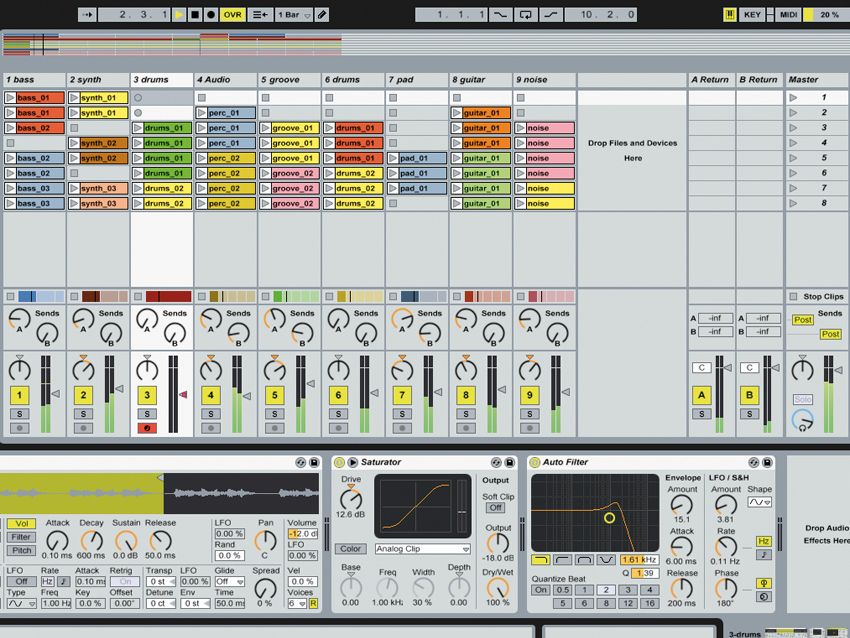Set Quantize Beat to 16 in Auto Filter
Viewport: 850px width, 638px height.
(x=649, y=602)
